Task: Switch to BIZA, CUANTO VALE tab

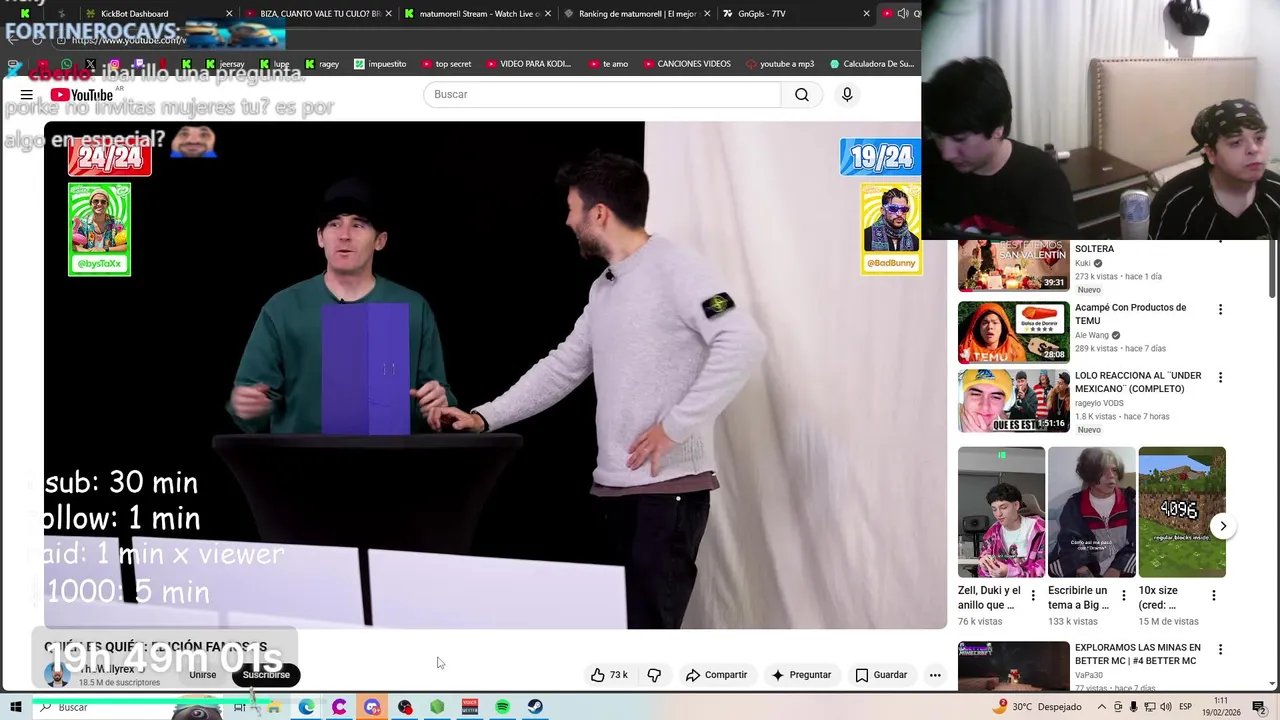Action: (x=320, y=14)
